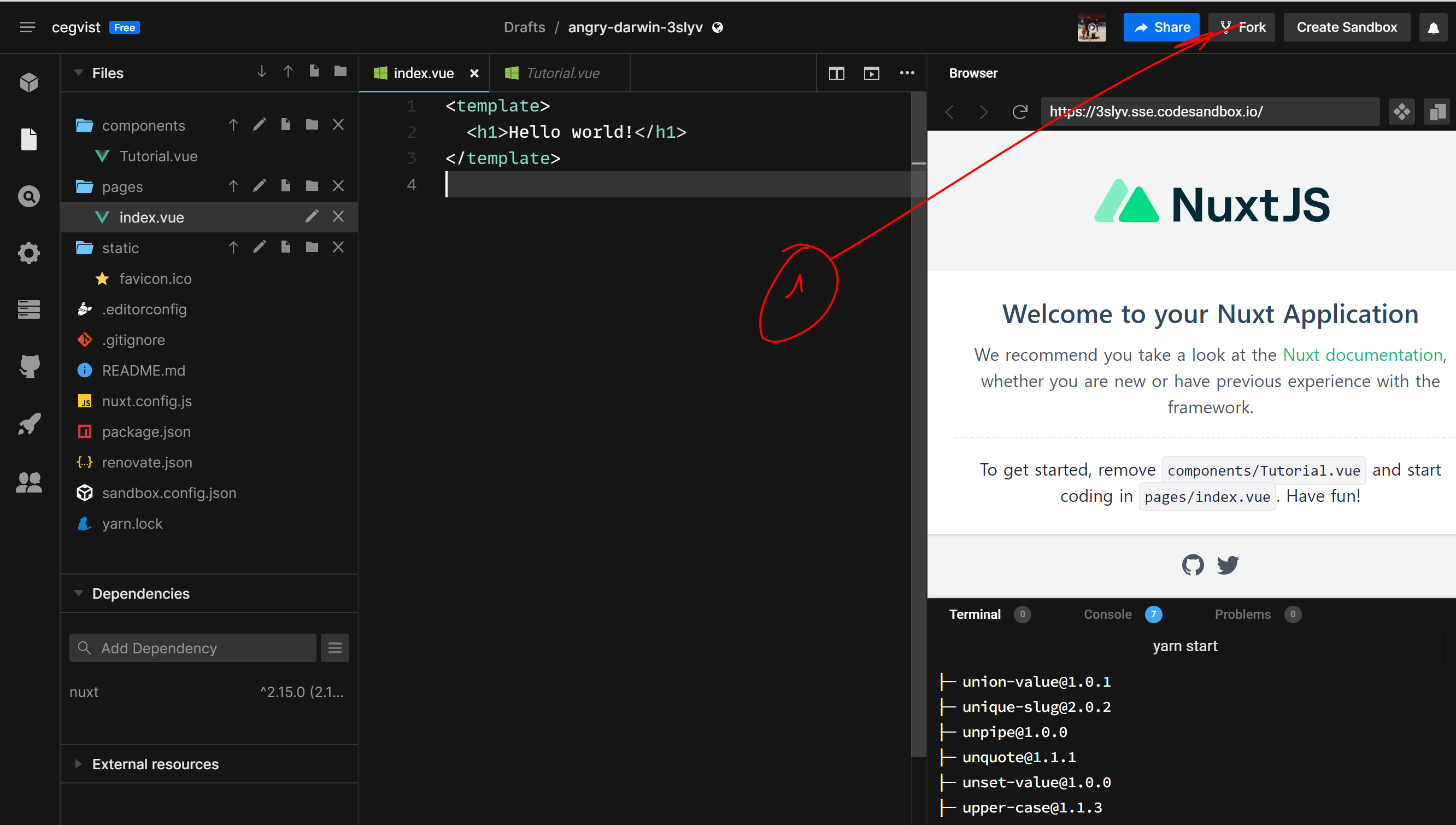Split the editor with the layout icon
The image size is (1456, 825).
click(x=836, y=73)
